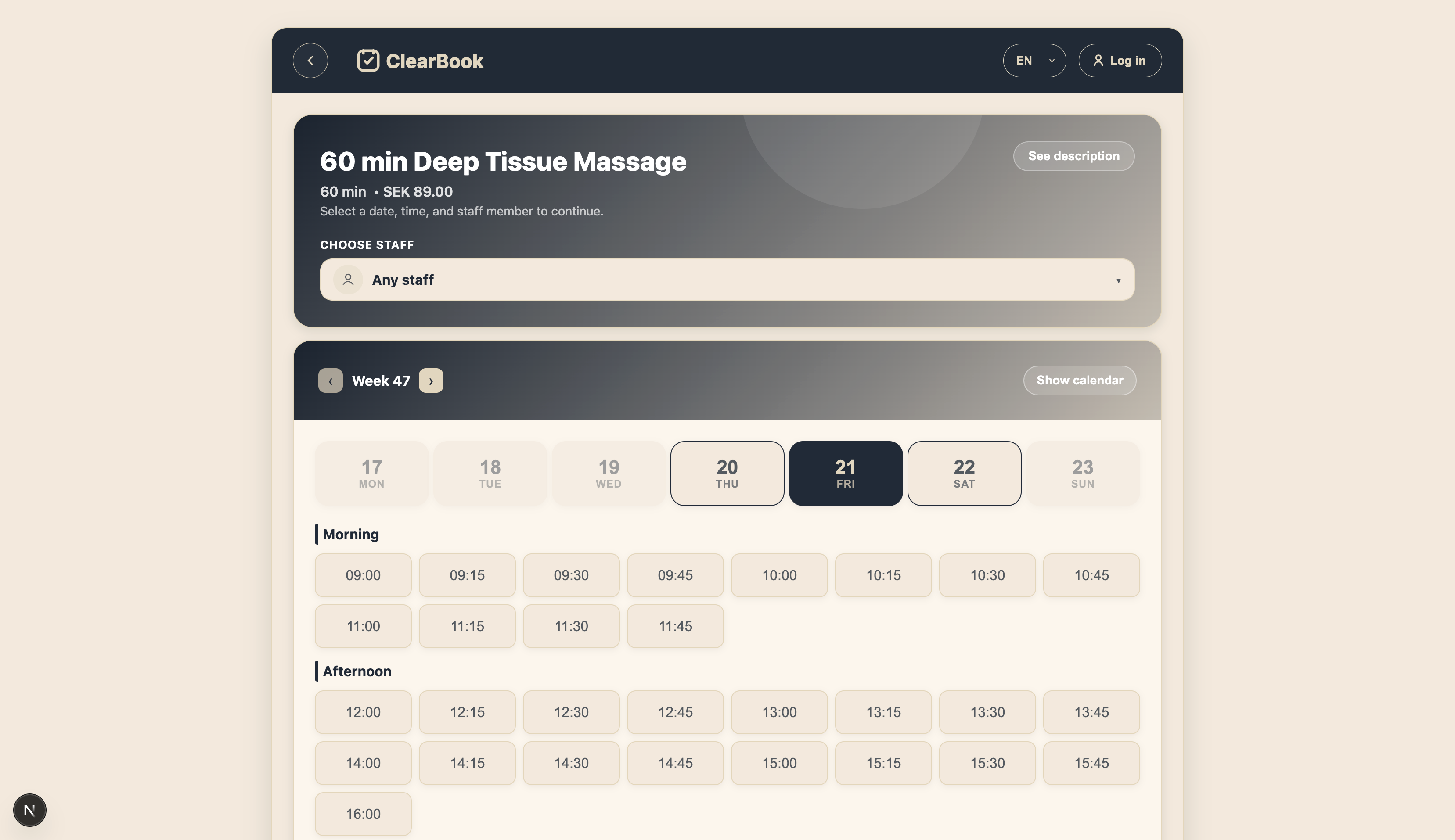Screen dimensions: 1455x840
Task: Click the circular N badge in the bottom corner
Action: (29, 809)
